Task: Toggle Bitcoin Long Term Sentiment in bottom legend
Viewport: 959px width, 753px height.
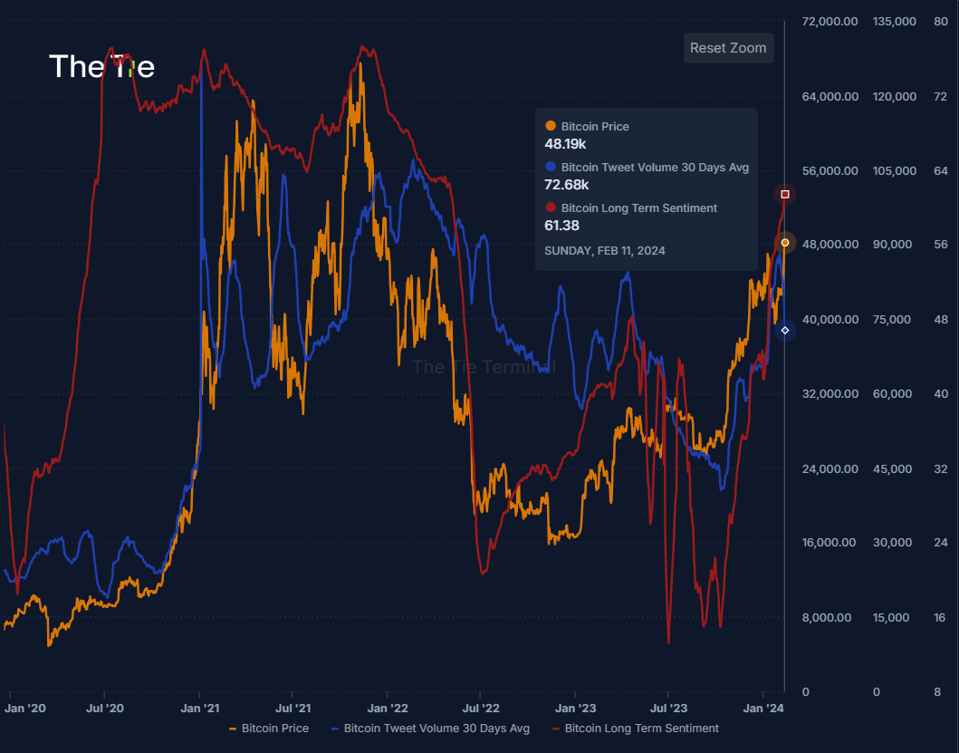Action: pos(634,728)
